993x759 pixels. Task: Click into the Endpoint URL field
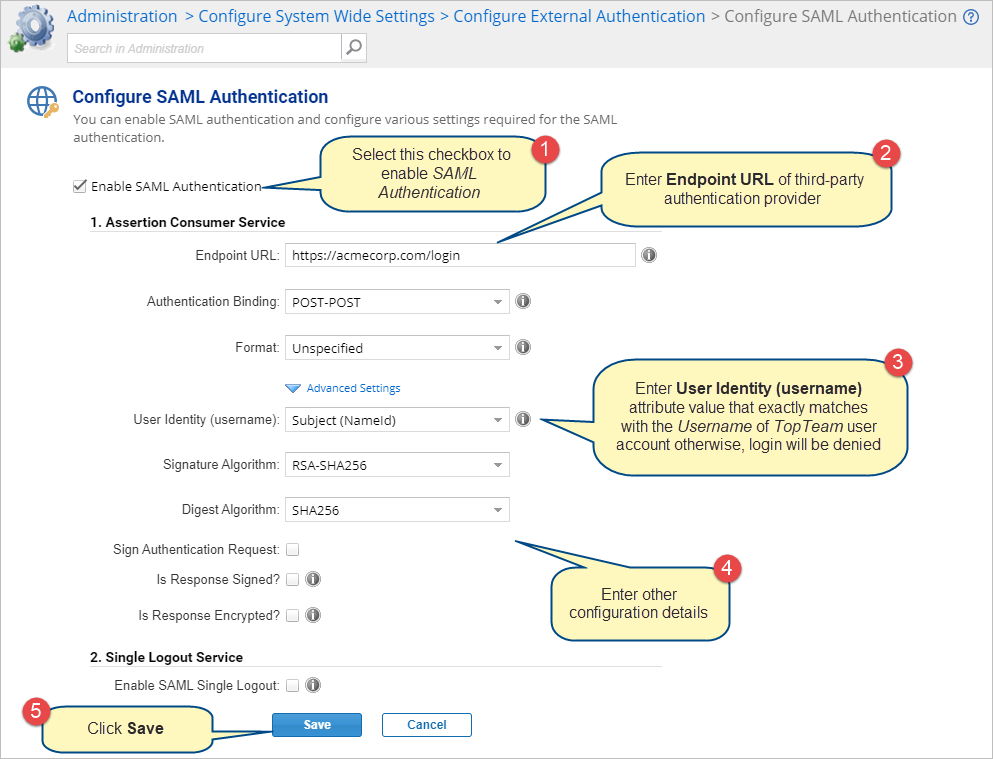point(460,255)
